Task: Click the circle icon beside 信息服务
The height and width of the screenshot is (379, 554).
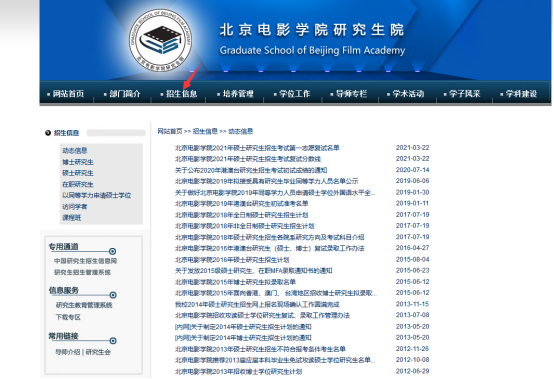Action: point(113,295)
